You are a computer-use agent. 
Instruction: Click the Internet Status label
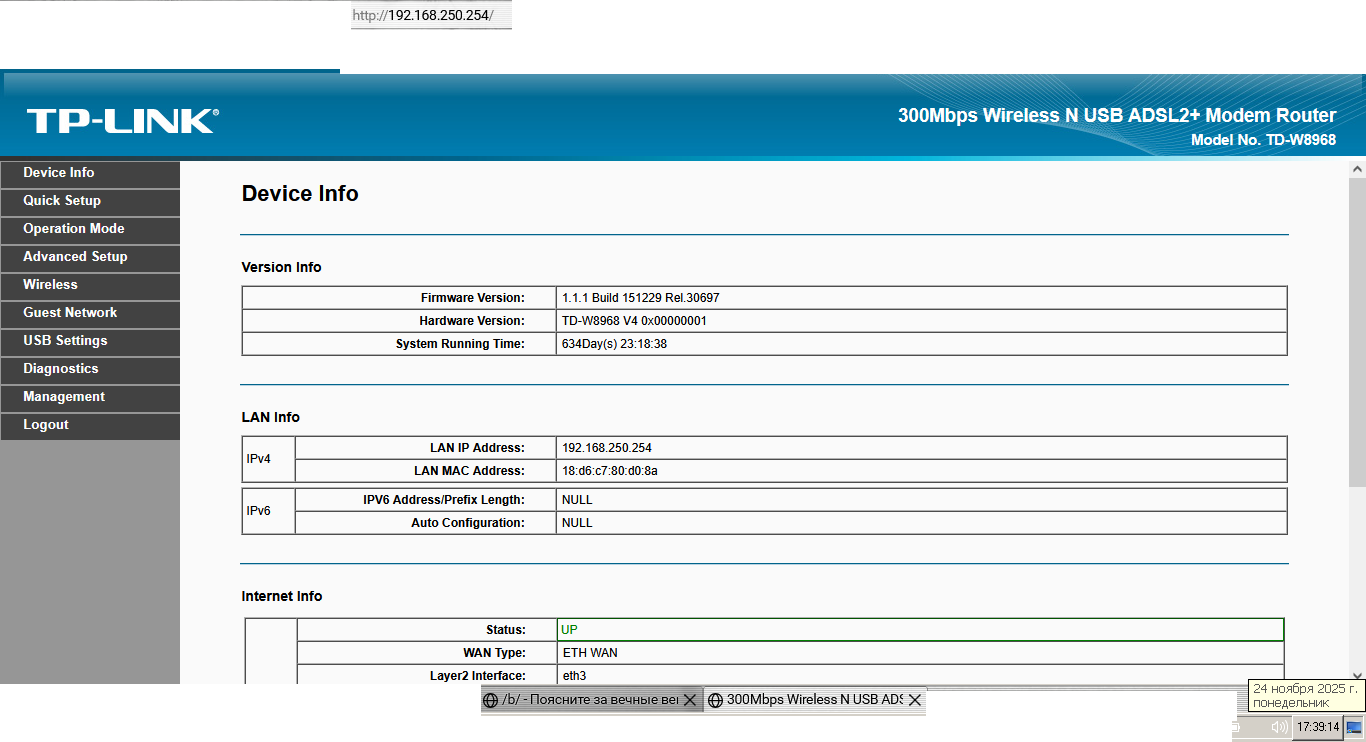[506, 630]
